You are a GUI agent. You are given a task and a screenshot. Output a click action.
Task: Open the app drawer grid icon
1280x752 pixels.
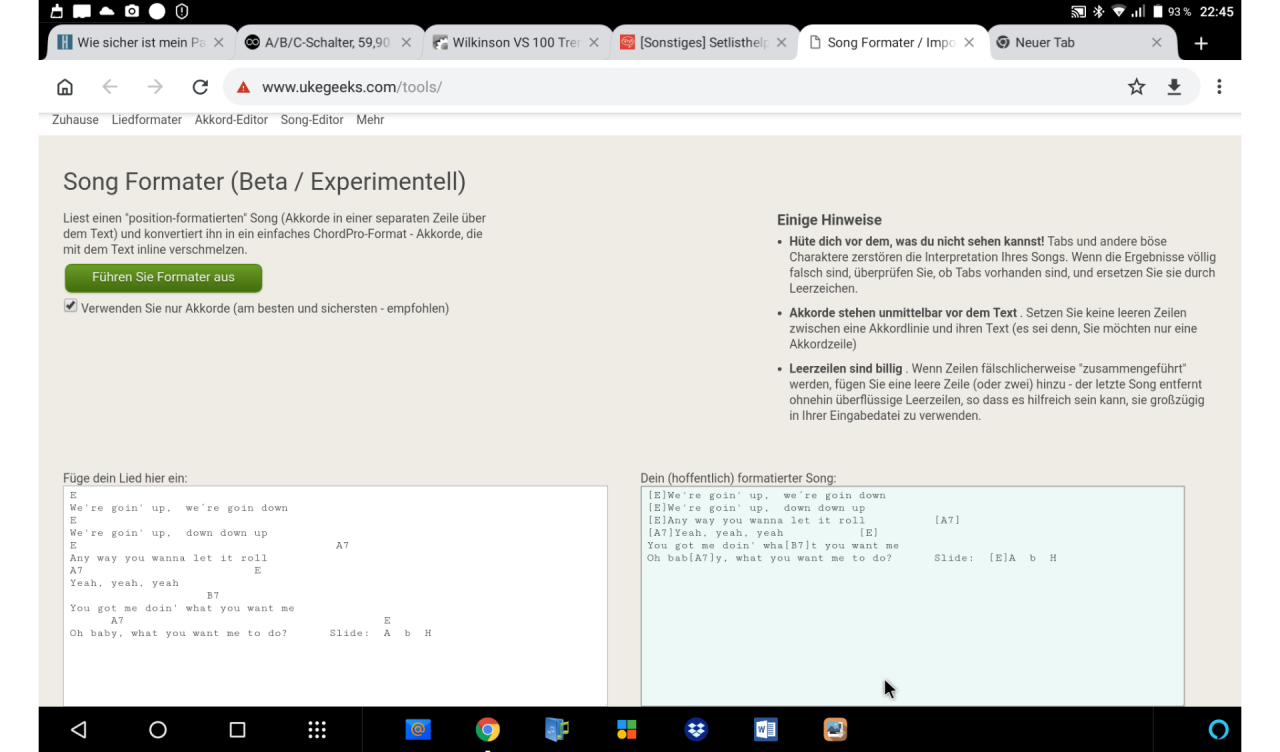317,730
